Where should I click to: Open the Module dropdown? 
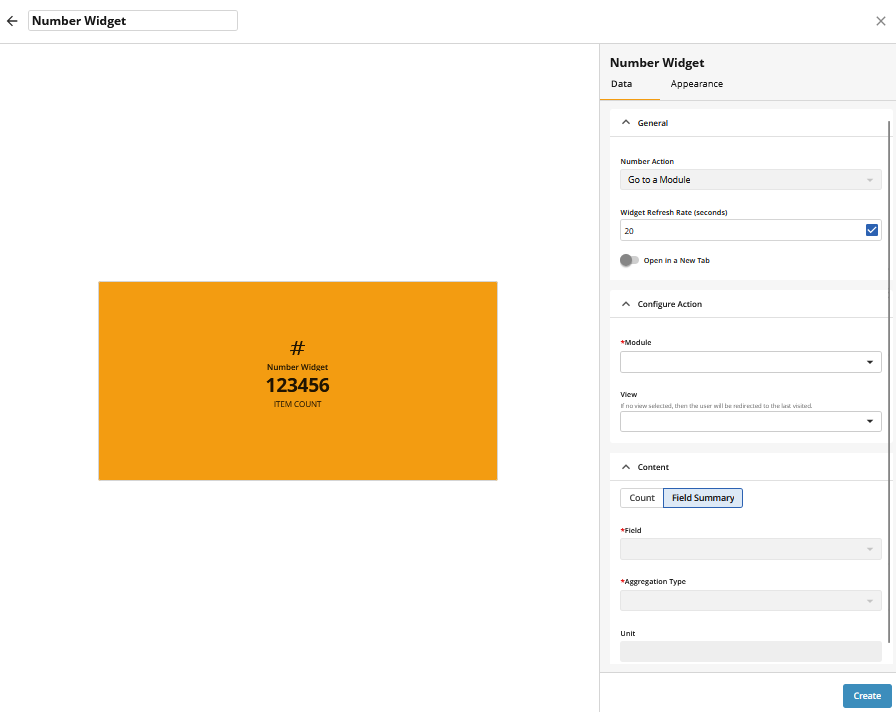[750, 362]
